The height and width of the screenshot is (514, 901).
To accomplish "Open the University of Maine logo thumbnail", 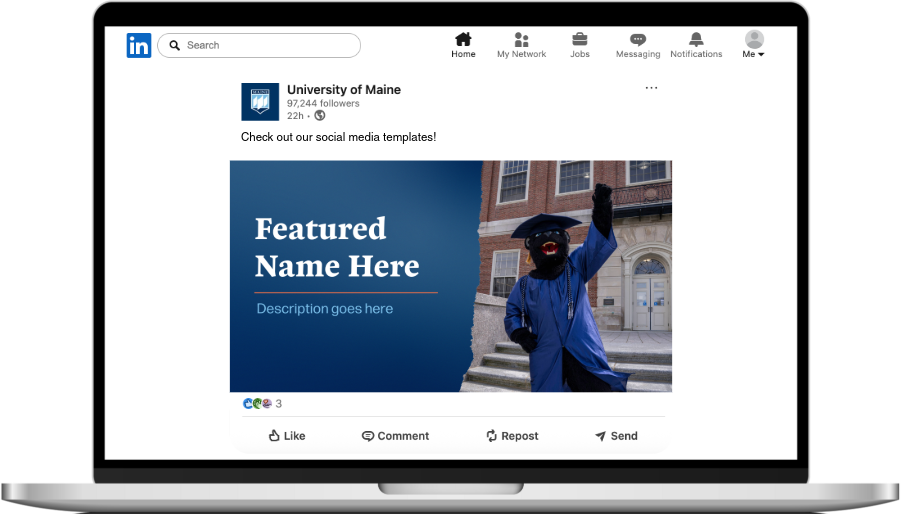I will pyautogui.click(x=260, y=102).
